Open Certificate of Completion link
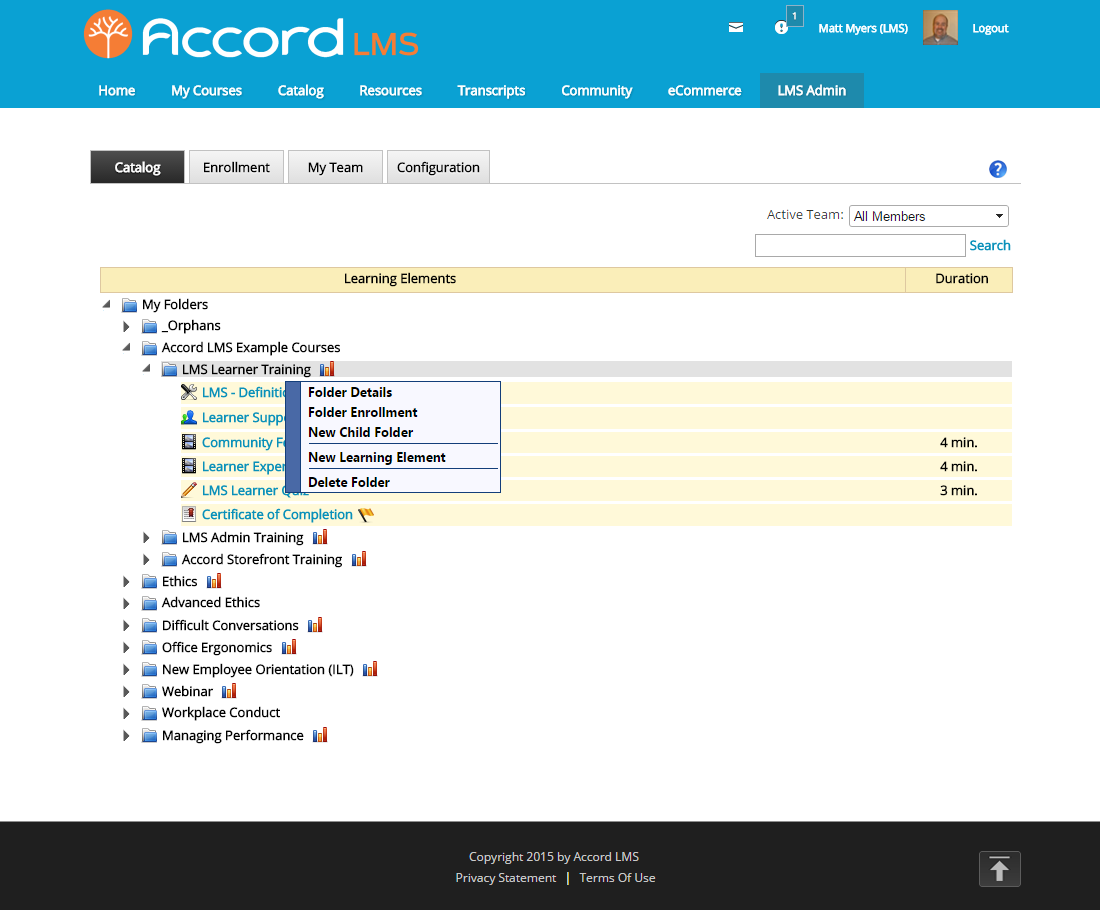Image resolution: width=1100 pixels, height=910 pixels. click(x=277, y=514)
